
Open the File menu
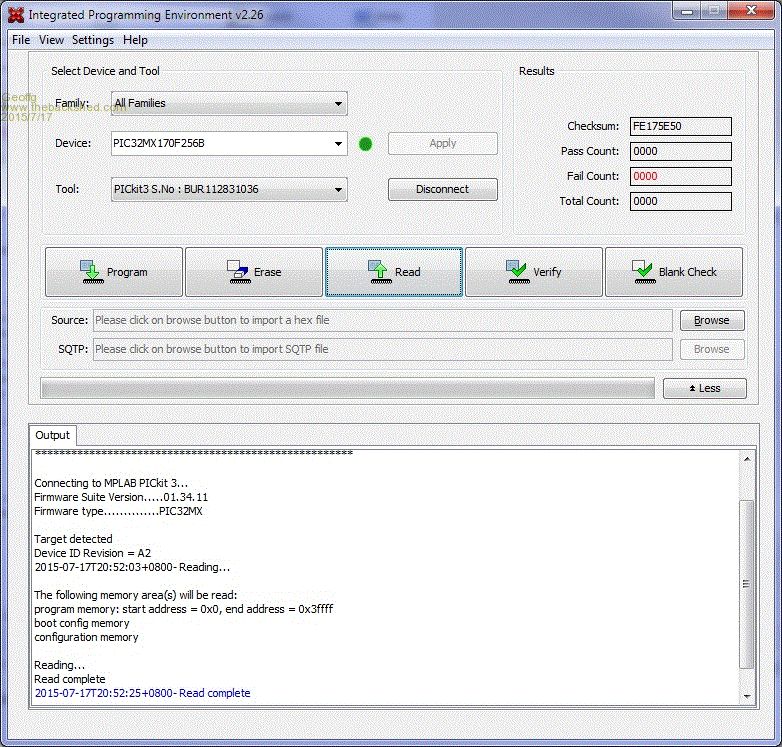coord(21,40)
